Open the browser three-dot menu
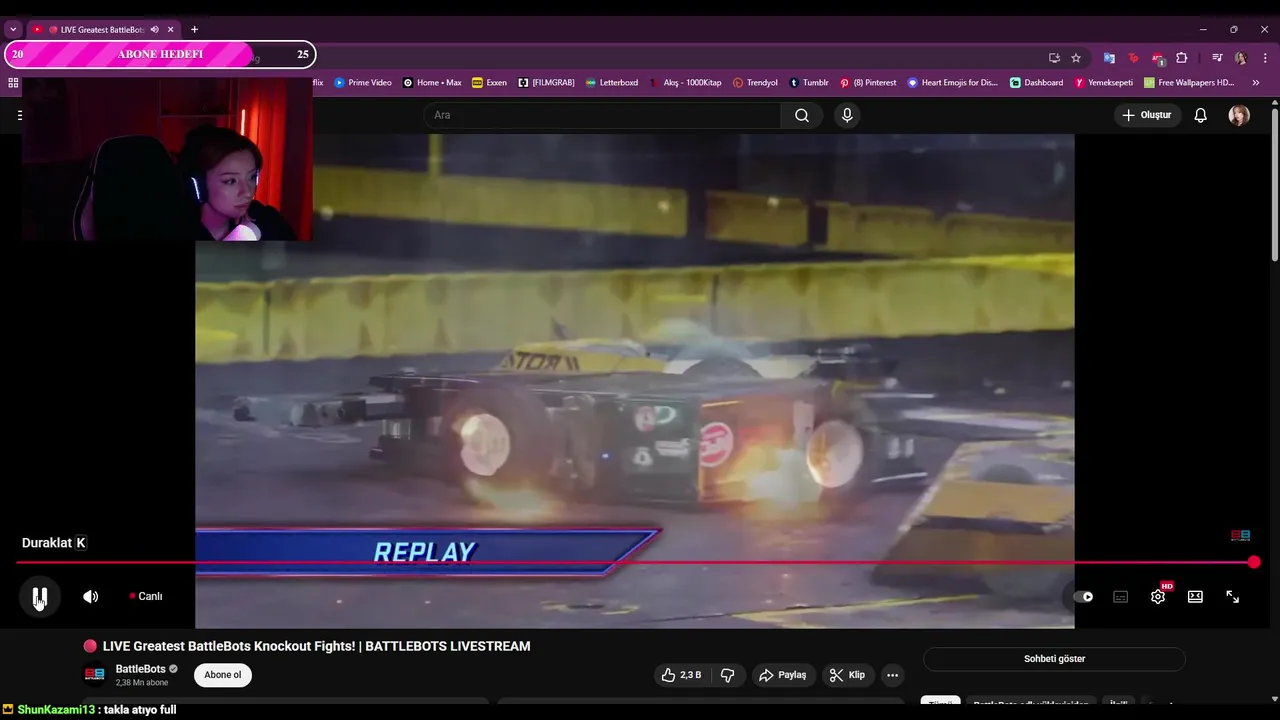This screenshot has width=1280, height=720. pos(1265,58)
